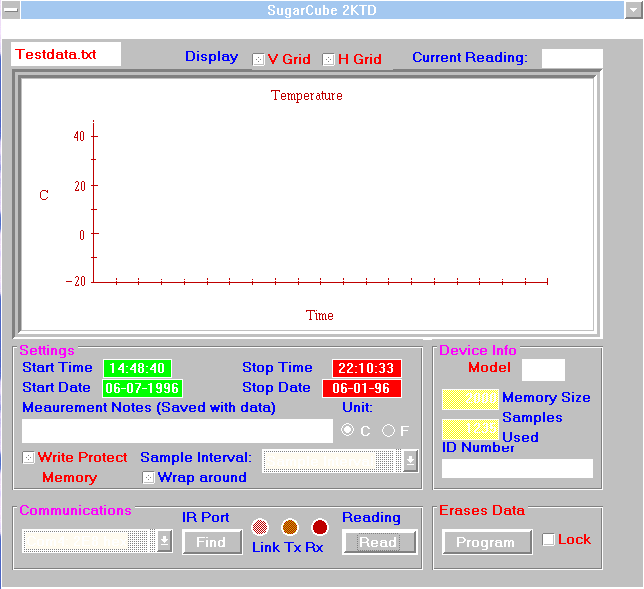This screenshot has height=589, width=644.
Task: Click the Model value box
Action: tap(543, 370)
